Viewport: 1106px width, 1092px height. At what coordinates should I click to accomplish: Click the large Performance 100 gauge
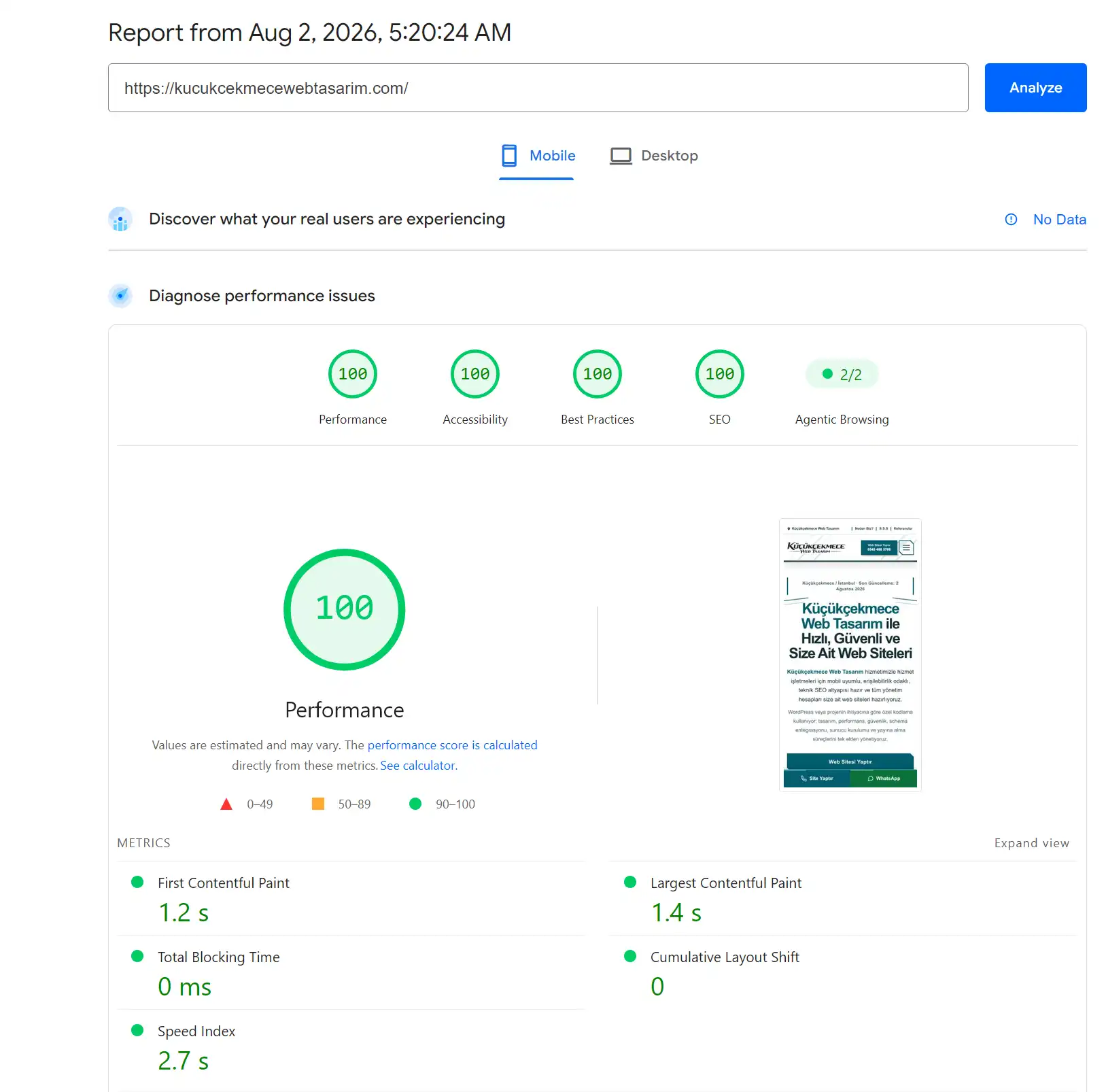click(345, 609)
